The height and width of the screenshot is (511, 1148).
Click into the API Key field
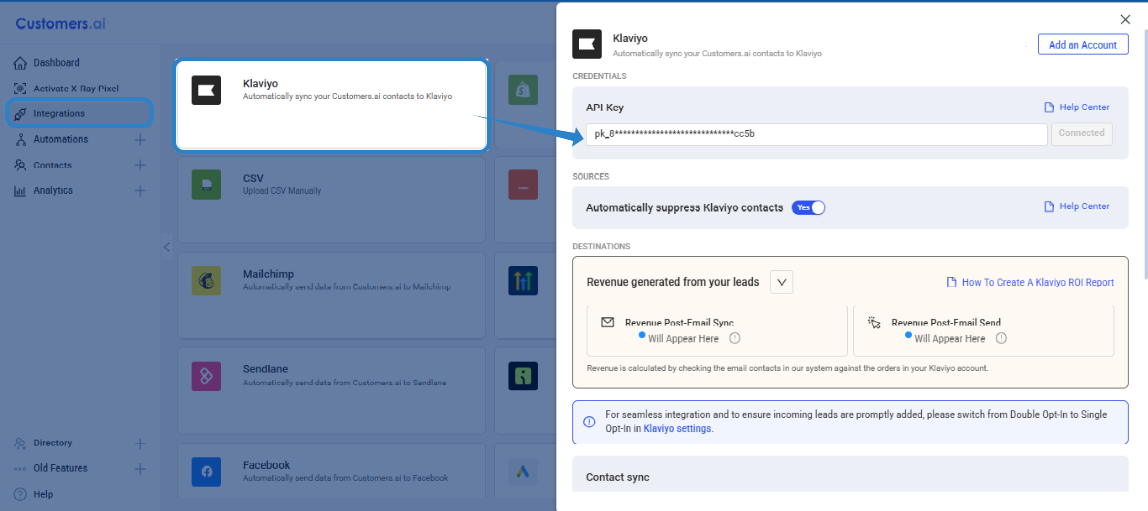pos(816,134)
